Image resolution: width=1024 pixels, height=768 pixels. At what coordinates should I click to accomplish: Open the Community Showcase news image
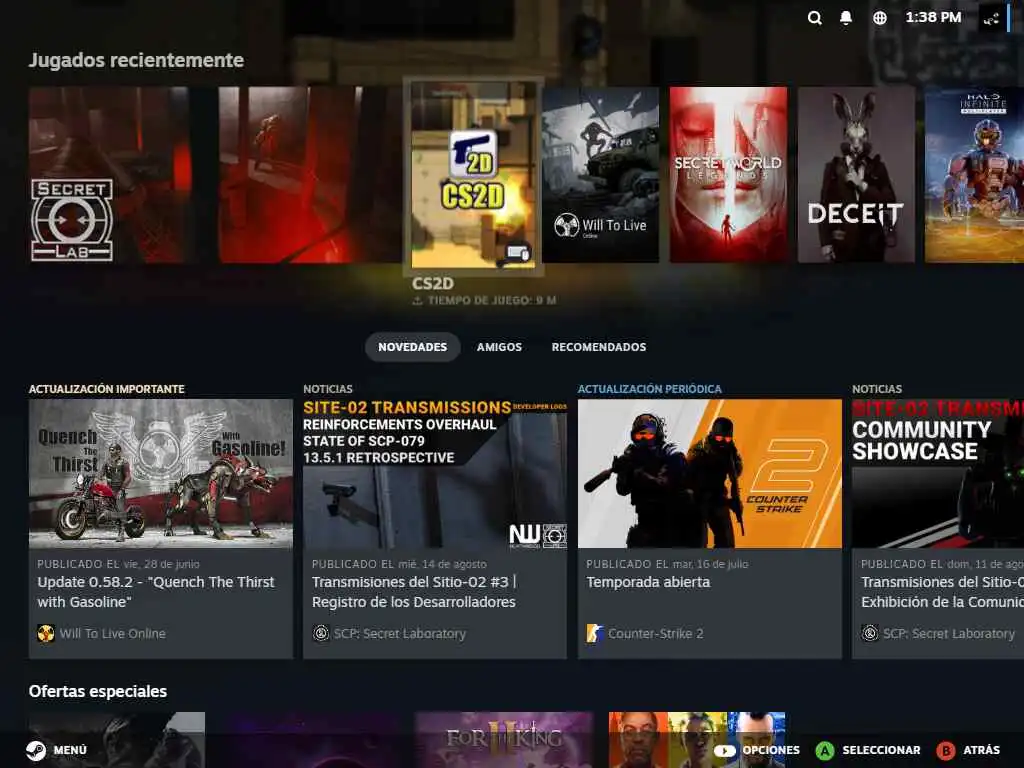pyautogui.click(x=938, y=473)
